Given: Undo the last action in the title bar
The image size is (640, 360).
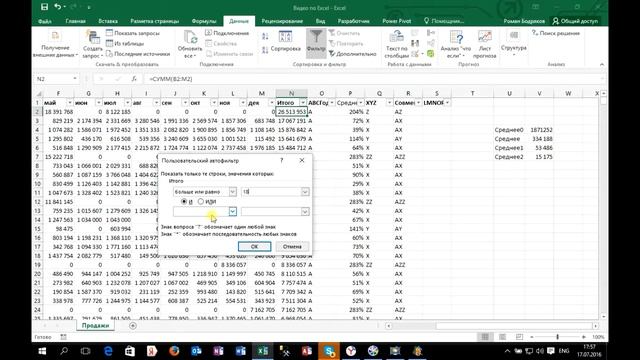Looking at the screenshot, I should tap(58, 7).
